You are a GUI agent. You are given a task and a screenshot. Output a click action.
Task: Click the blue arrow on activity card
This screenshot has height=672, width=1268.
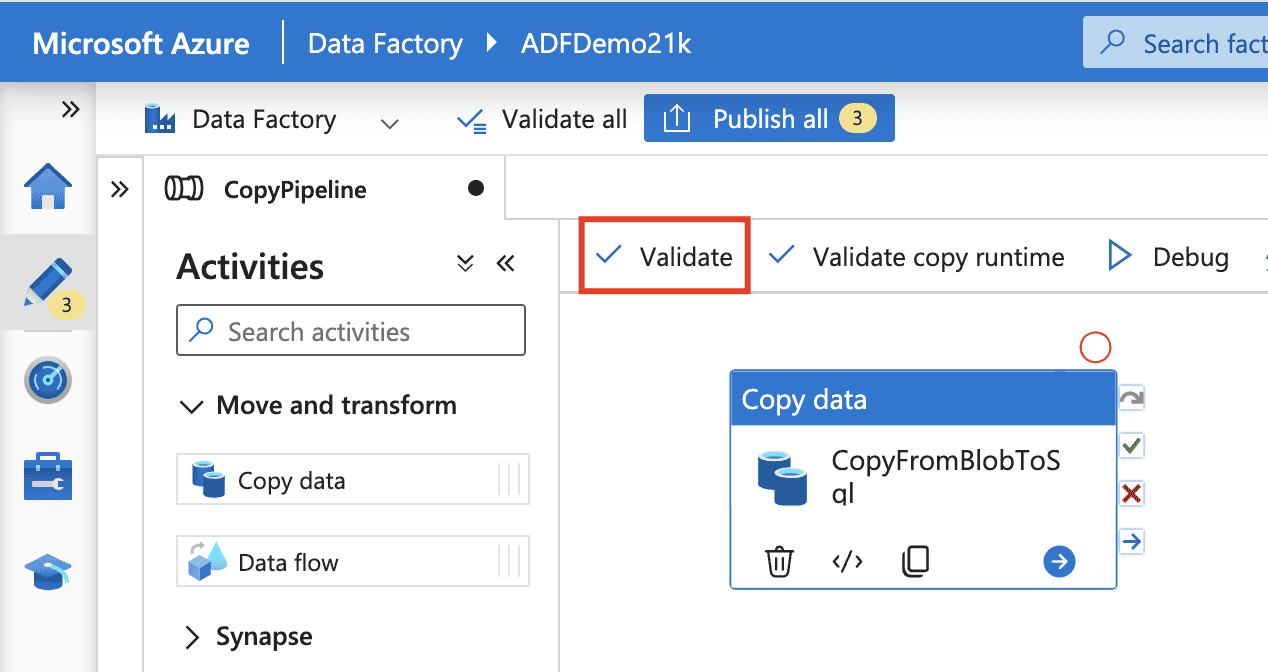click(x=1059, y=562)
